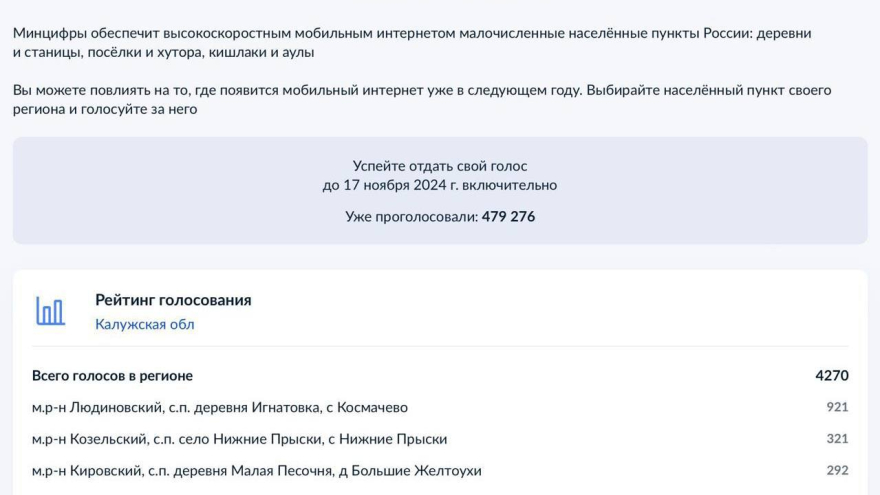880x495 pixels.
Task: Click the до 17 ноября 2024 deadline line
Action: pos(440,185)
